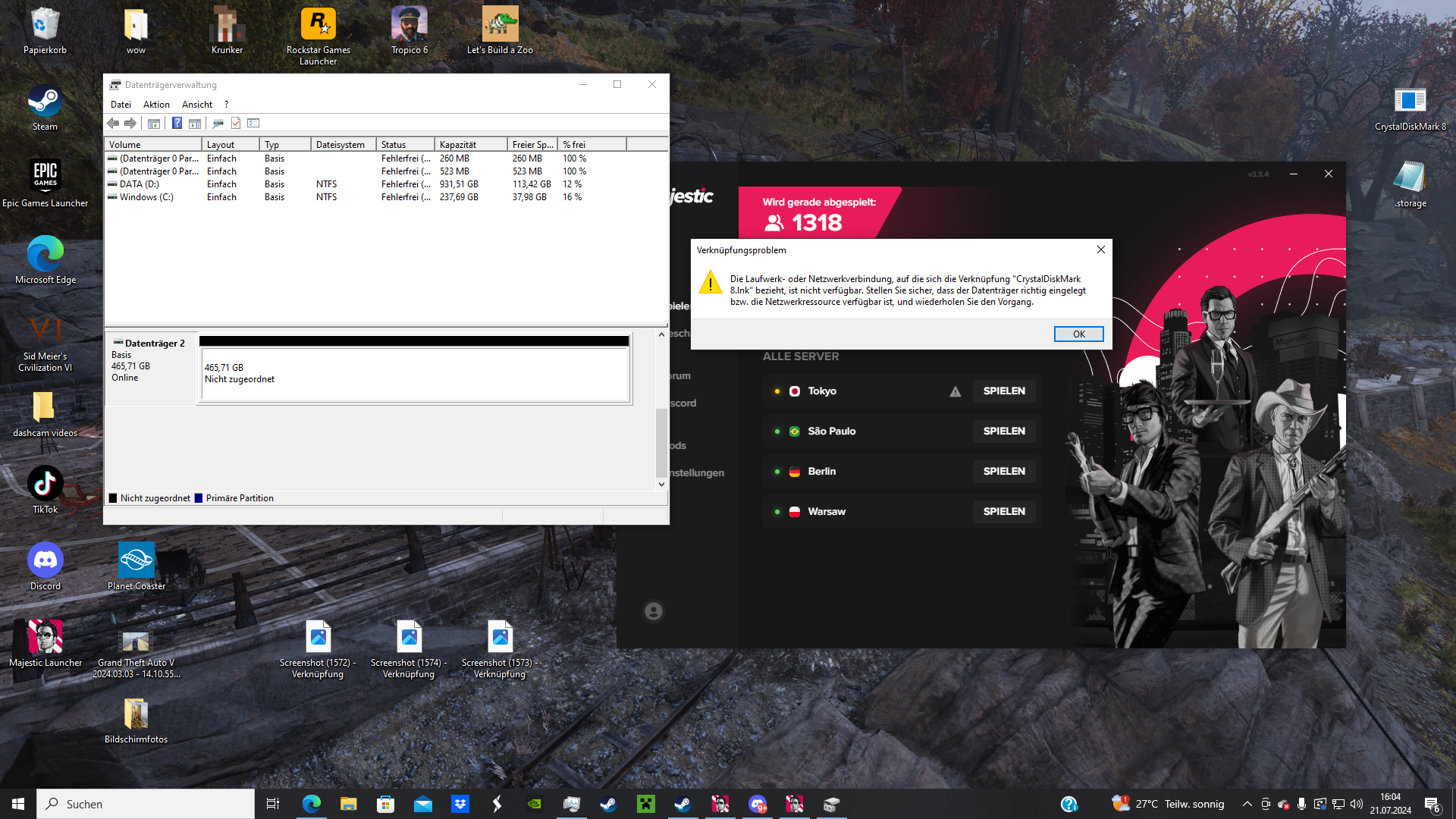
Task: Click SPIELEN for the Warsaw server
Action: click(1004, 511)
